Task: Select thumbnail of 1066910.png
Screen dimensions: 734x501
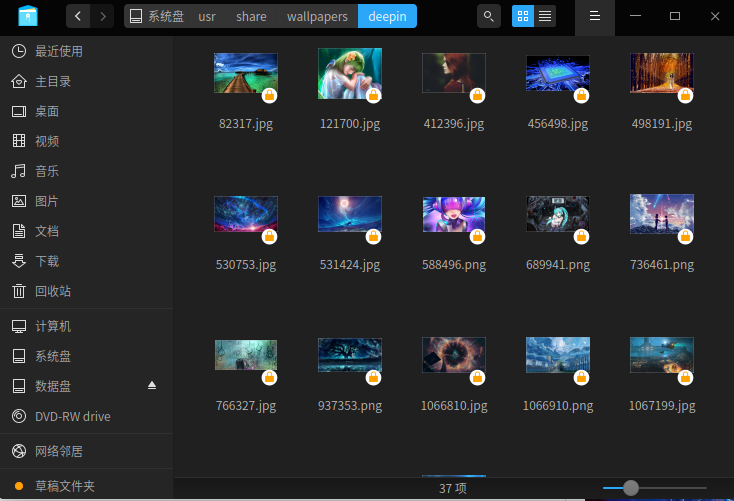Action: click(558, 355)
